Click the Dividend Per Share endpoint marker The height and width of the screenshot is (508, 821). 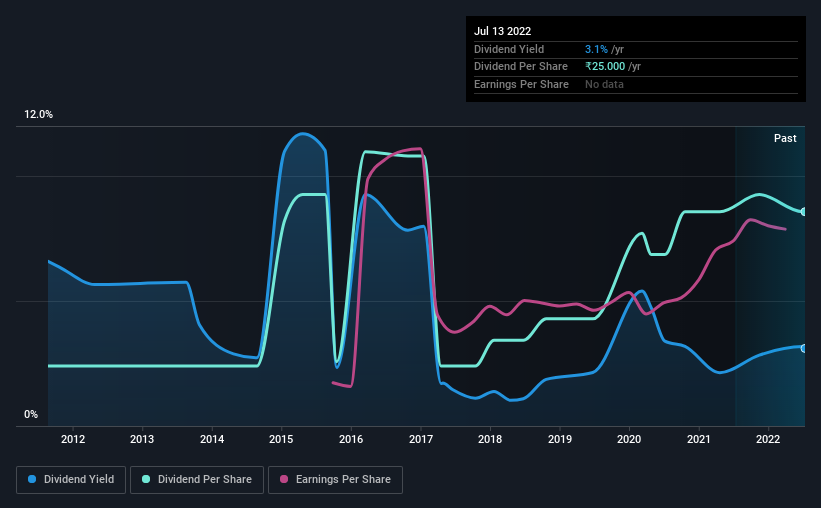click(x=803, y=212)
